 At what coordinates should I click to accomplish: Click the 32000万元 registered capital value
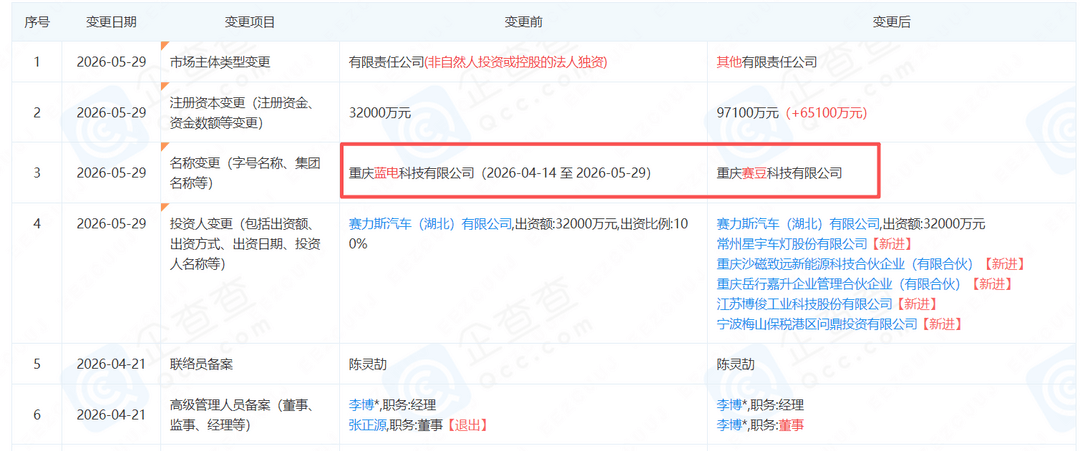pyautogui.click(x=380, y=113)
